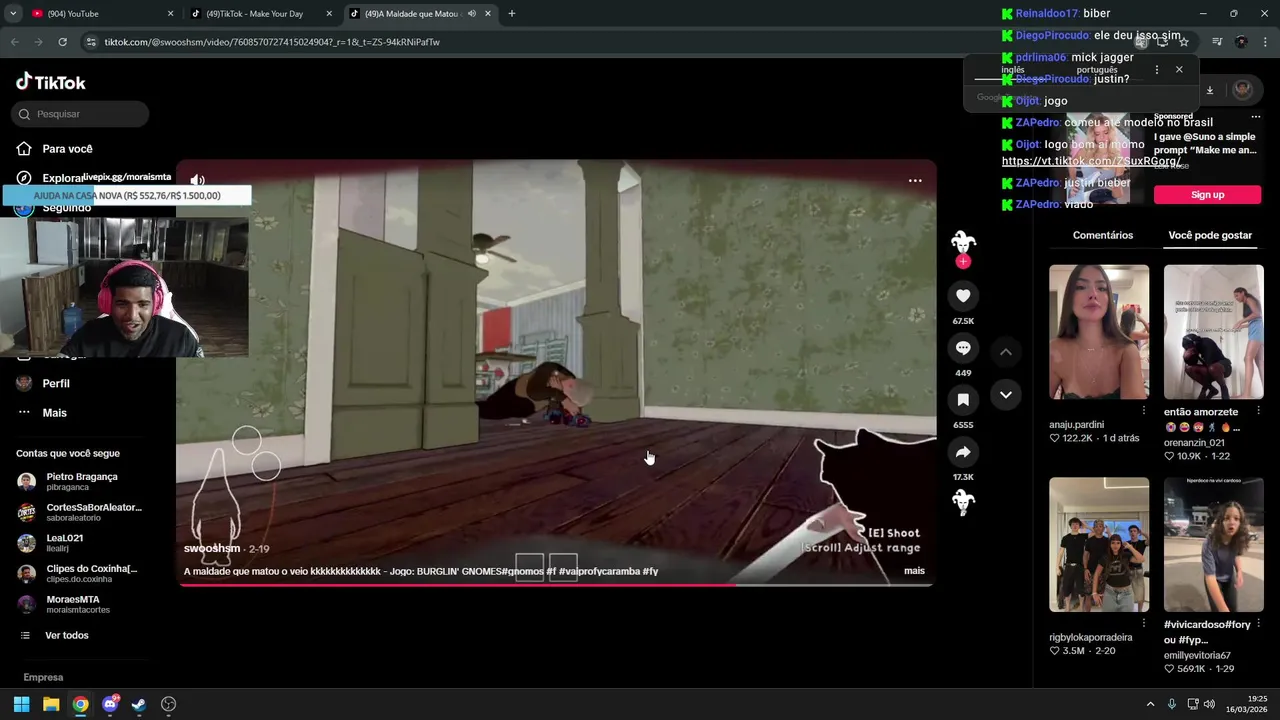Mute the active tab's audio
1280x720 pixels.
472,14
